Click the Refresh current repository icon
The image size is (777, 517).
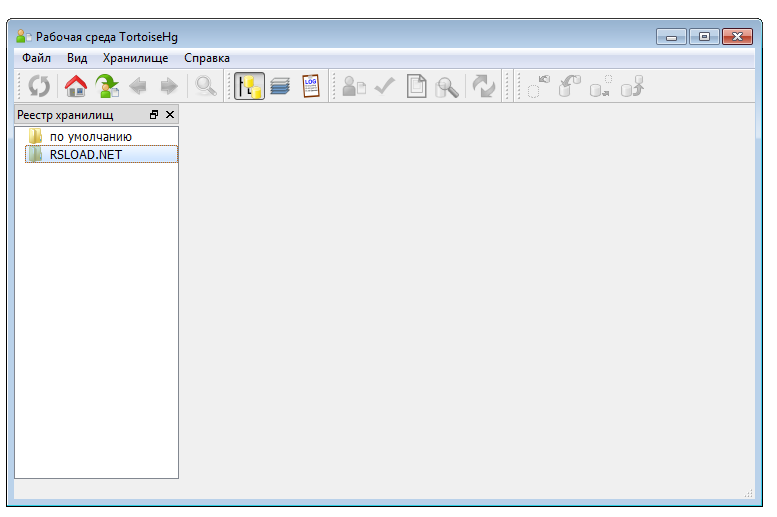click(x=39, y=86)
